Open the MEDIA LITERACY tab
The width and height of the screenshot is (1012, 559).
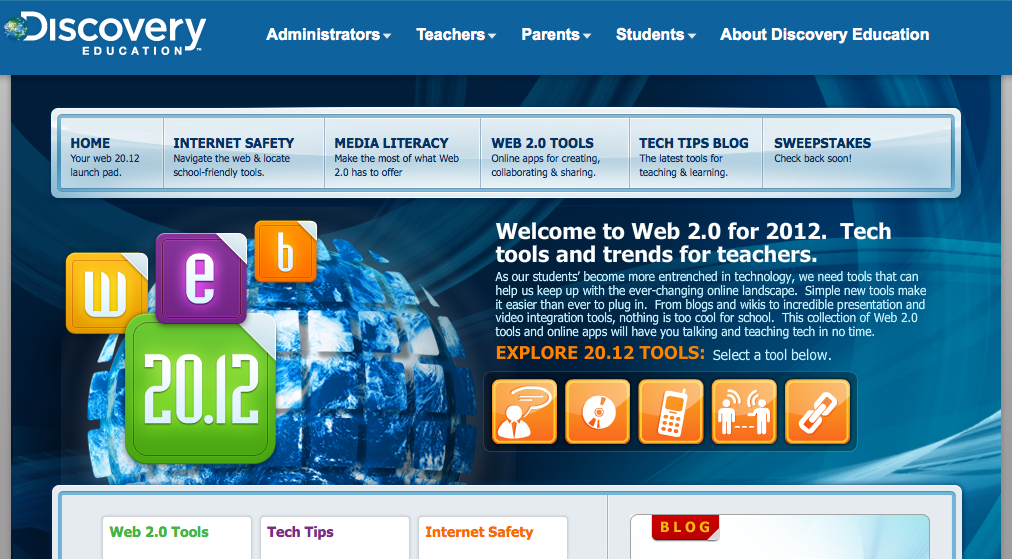click(402, 154)
